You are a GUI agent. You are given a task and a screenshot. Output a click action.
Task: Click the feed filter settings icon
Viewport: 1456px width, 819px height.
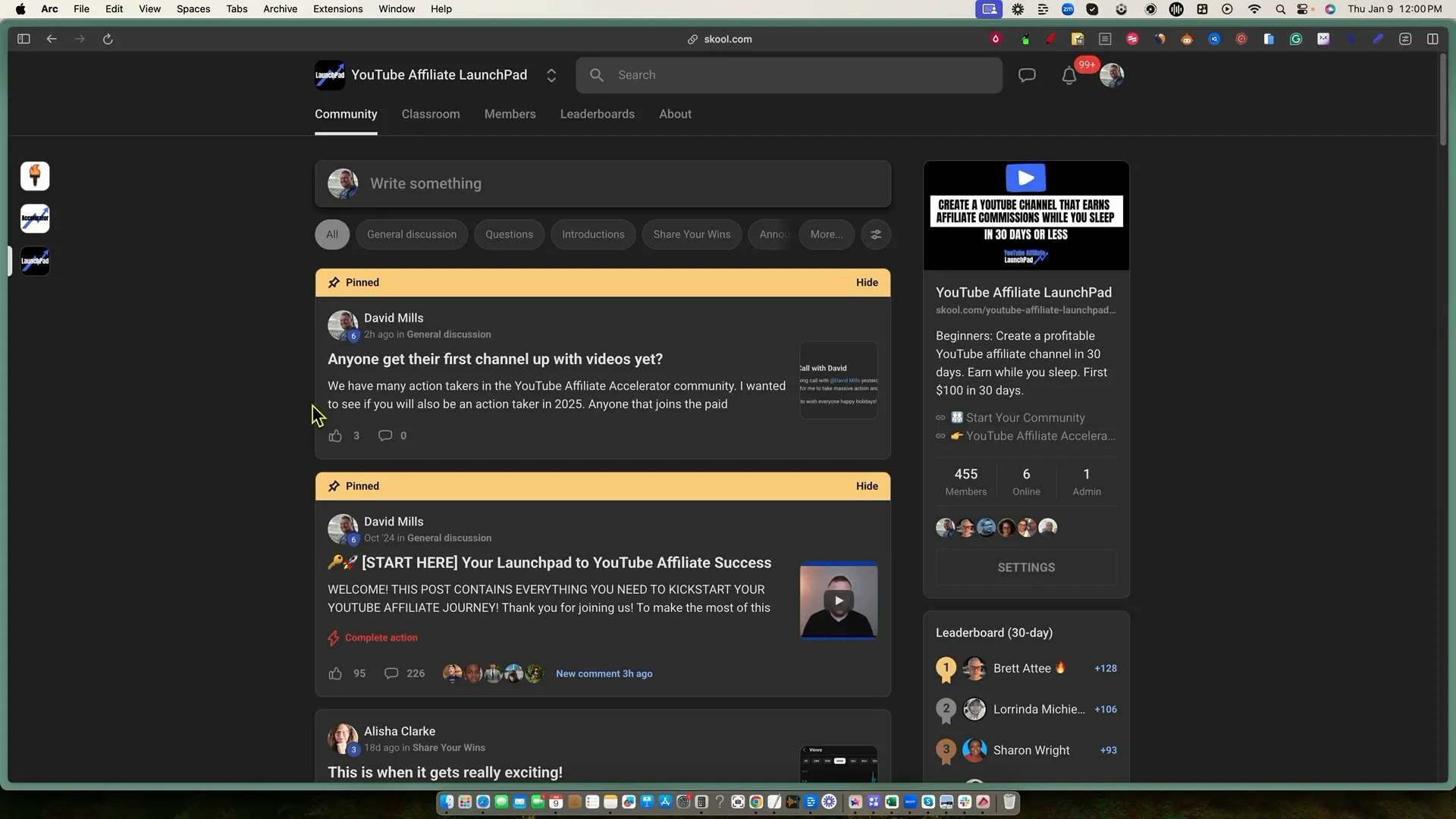pyautogui.click(x=876, y=234)
